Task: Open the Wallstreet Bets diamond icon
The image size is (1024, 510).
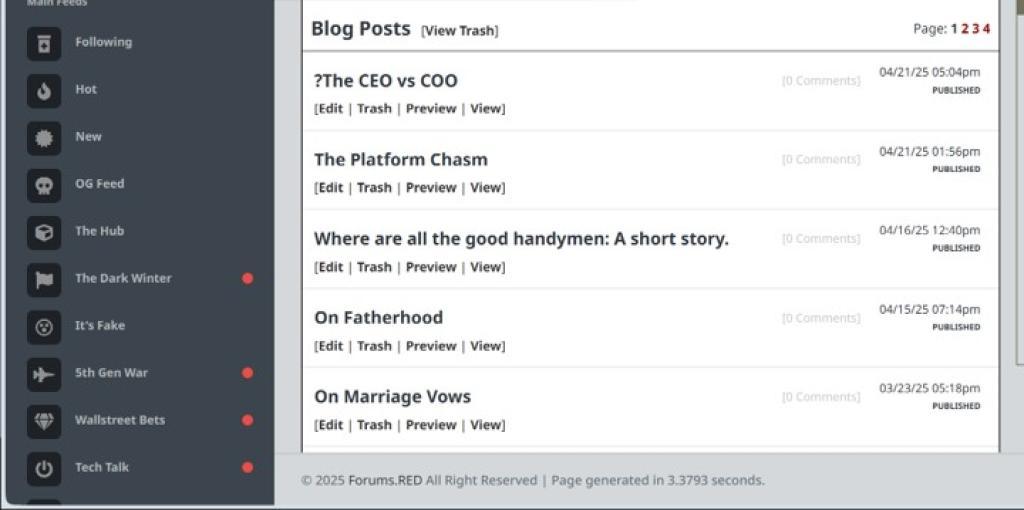Action: [44, 420]
